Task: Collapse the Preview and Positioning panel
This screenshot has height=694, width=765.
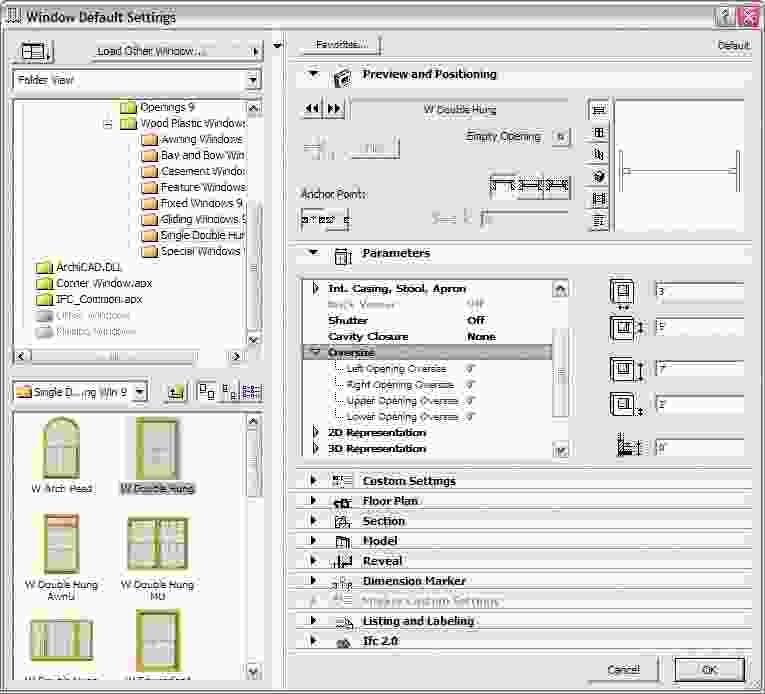Action: (314, 74)
